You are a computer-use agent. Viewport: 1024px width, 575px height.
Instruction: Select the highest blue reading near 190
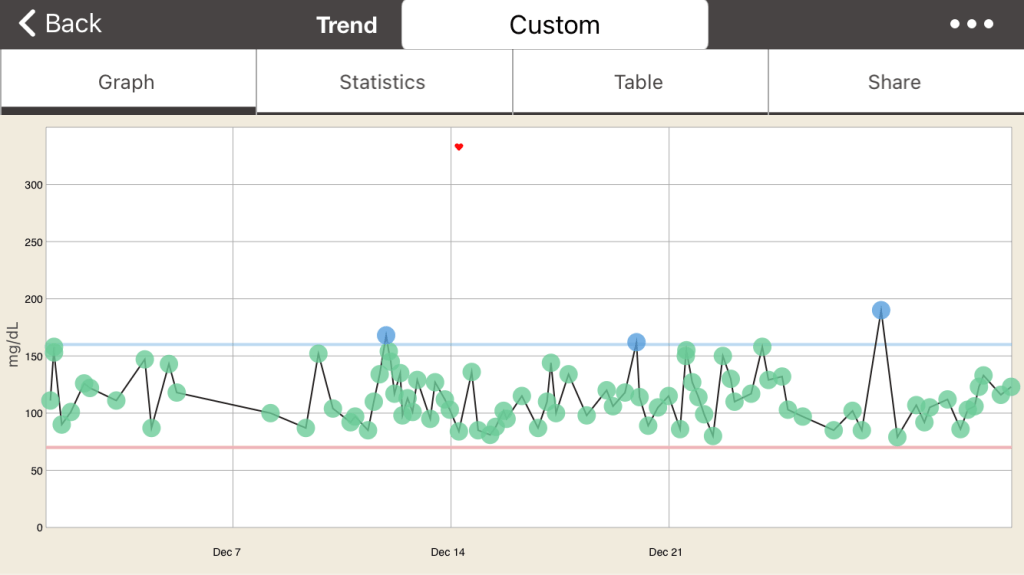(880, 310)
